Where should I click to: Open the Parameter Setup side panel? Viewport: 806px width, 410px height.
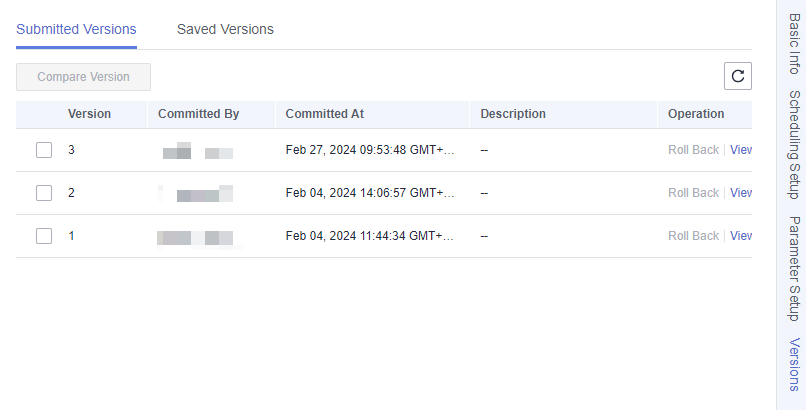click(x=794, y=269)
